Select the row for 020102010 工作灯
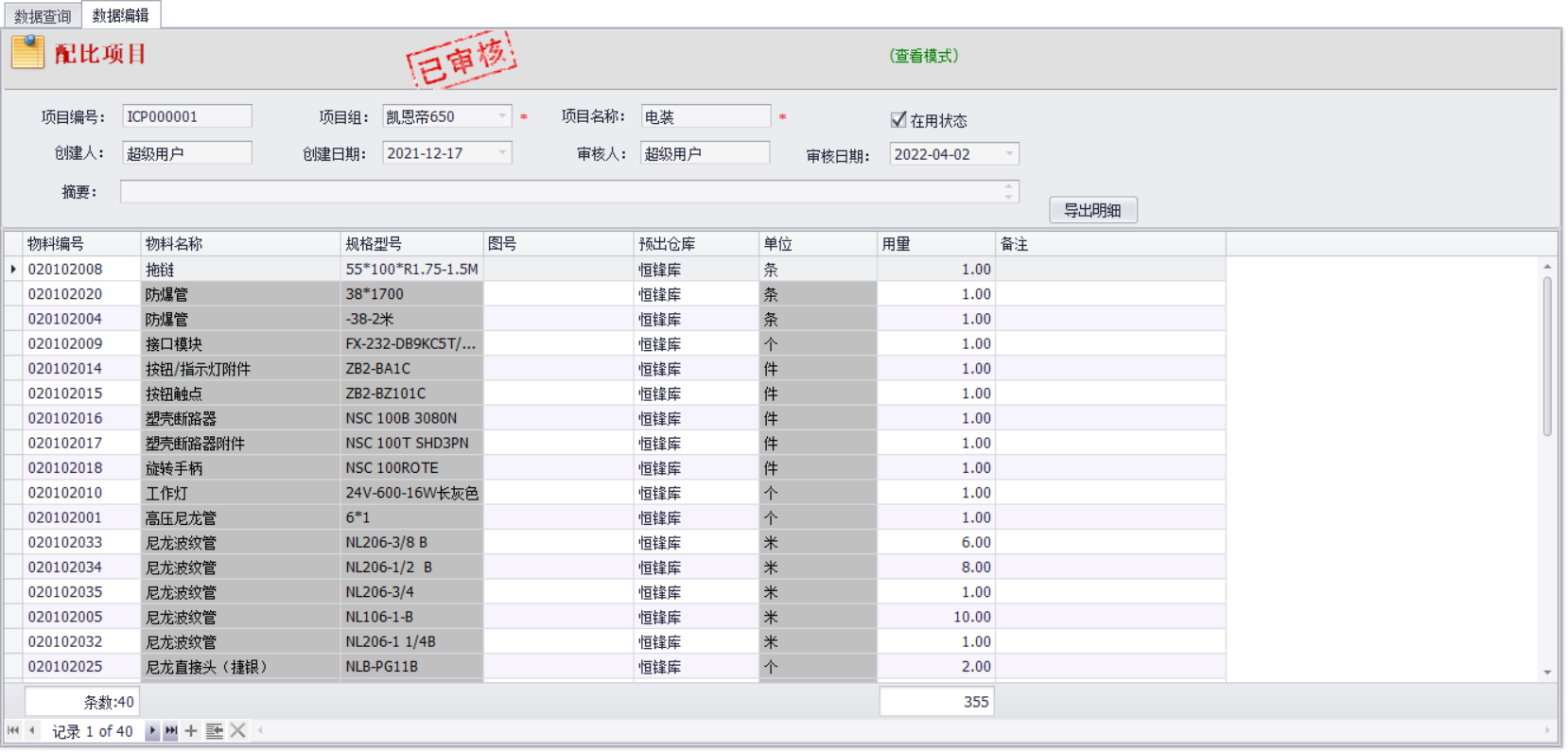 pyautogui.click(x=64, y=493)
